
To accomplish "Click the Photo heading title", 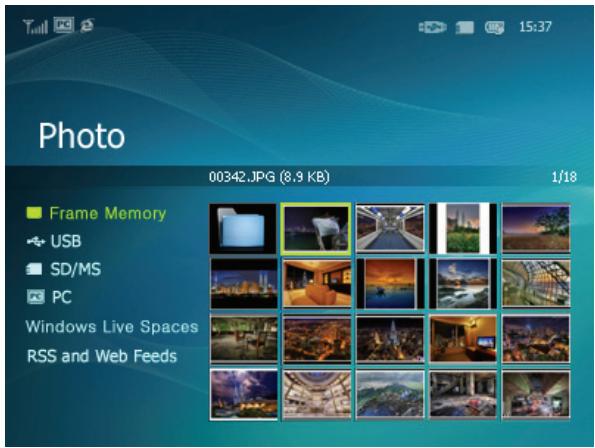I will (82, 135).
